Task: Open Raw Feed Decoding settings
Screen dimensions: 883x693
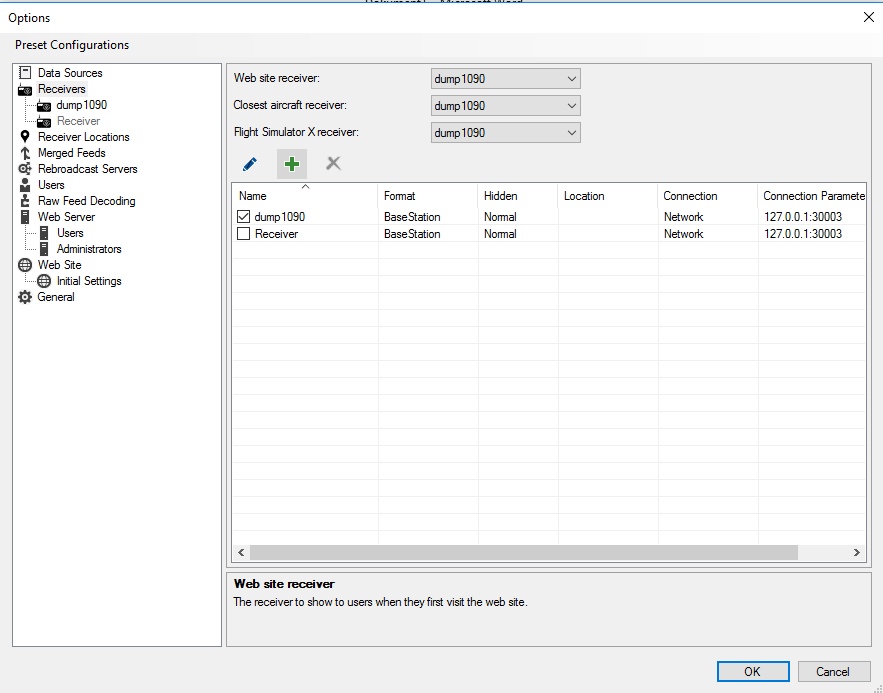Action: [x=86, y=201]
